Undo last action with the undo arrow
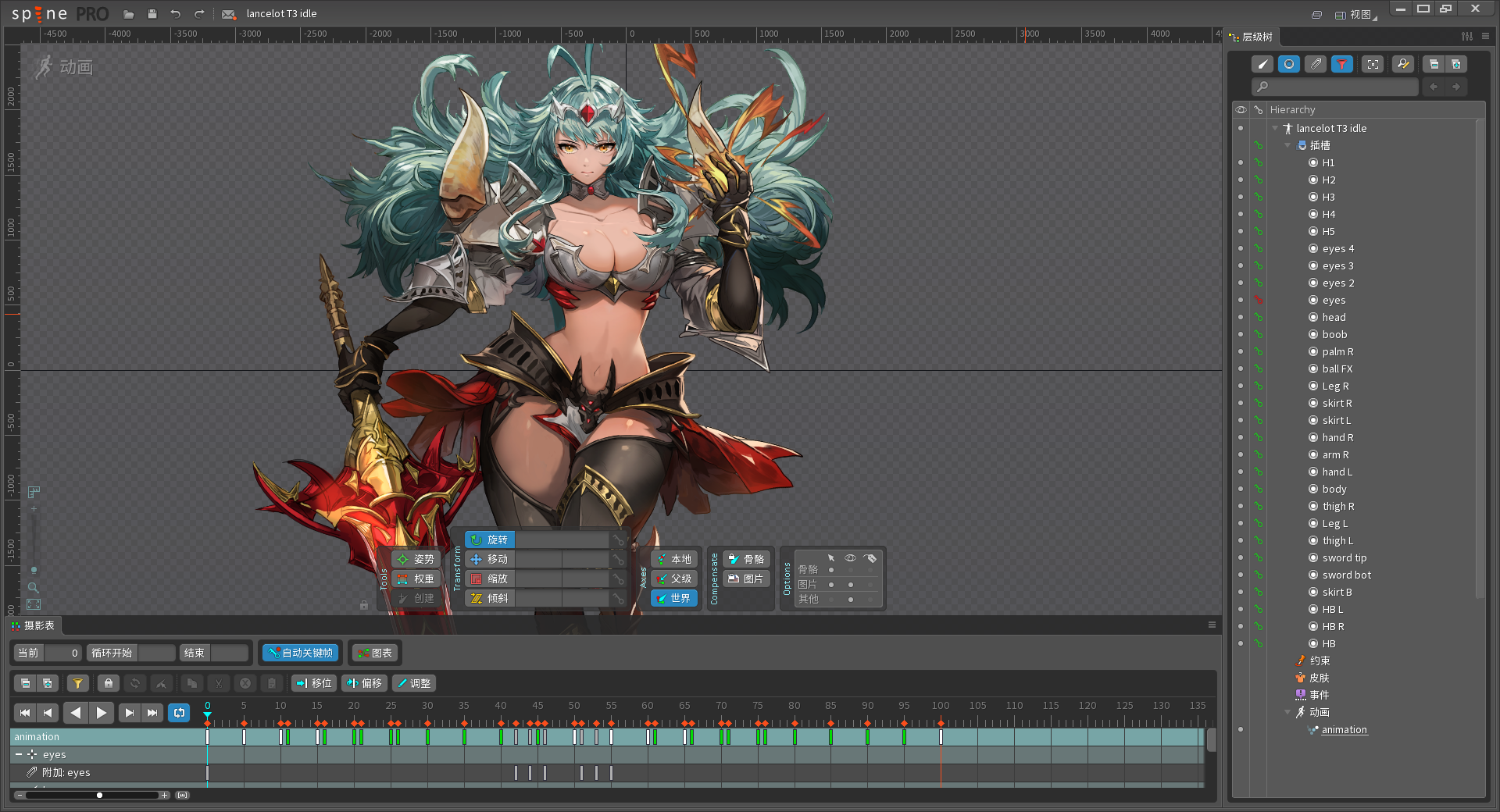Image resolution: width=1500 pixels, height=812 pixels. [x=176, y=14]
